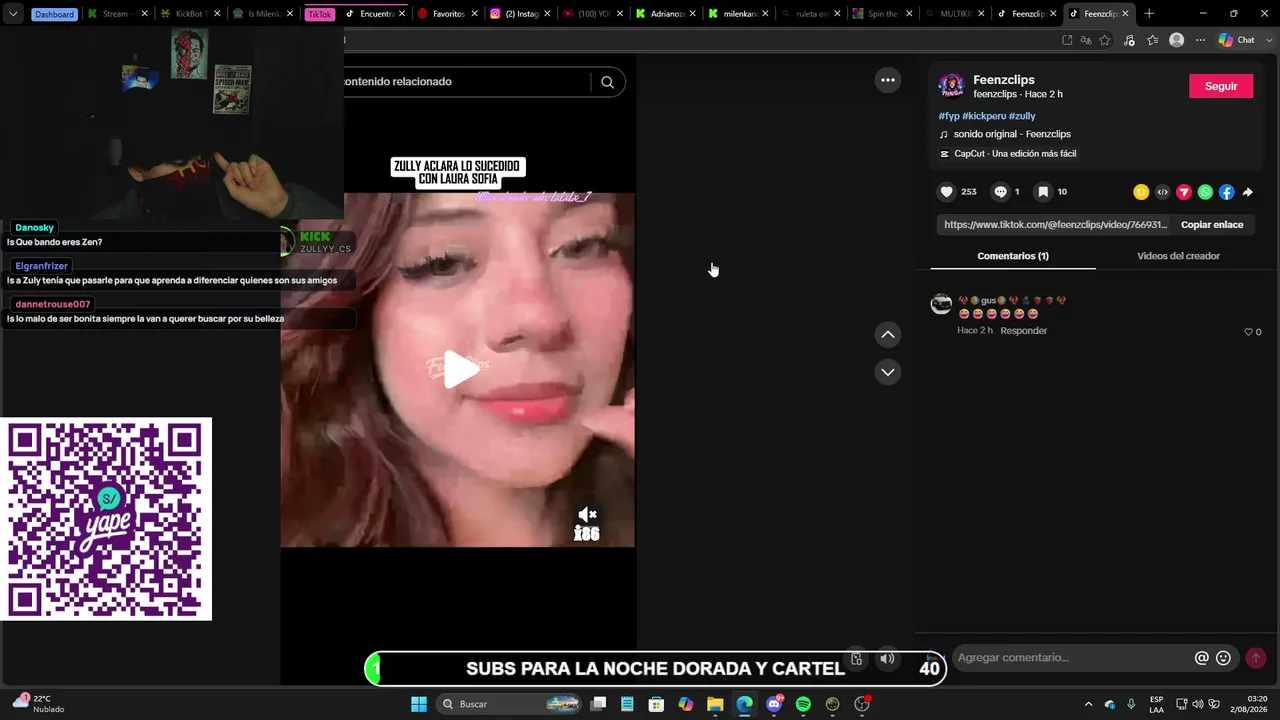Image resolution: width=1280 pixels, height=720 pixels.
Task: Copy the video link with Copiar enlace
Action: [1212, 225]
